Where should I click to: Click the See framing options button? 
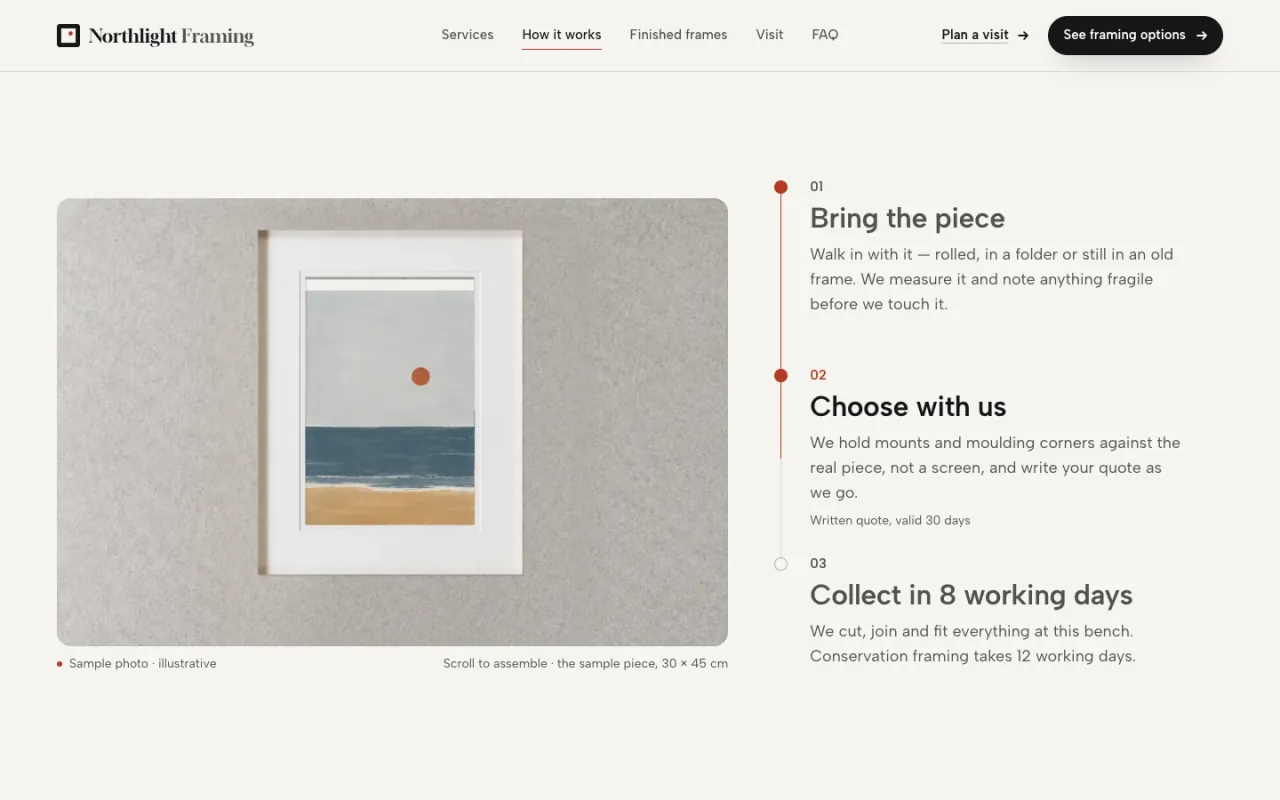[1135, 35]
